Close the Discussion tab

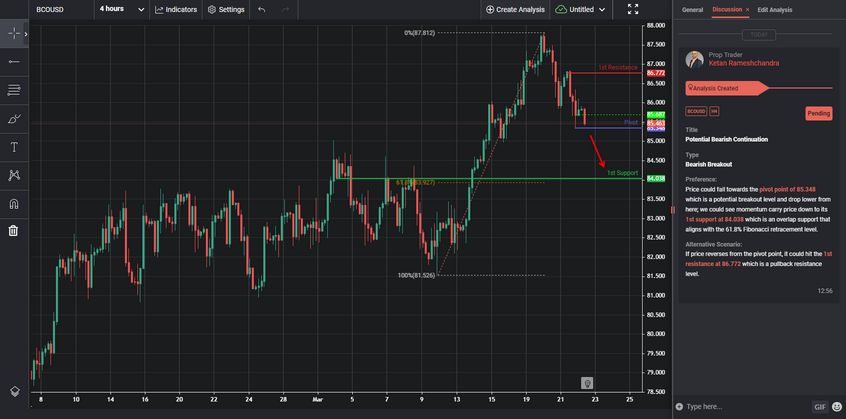click(x=747, y=10)
